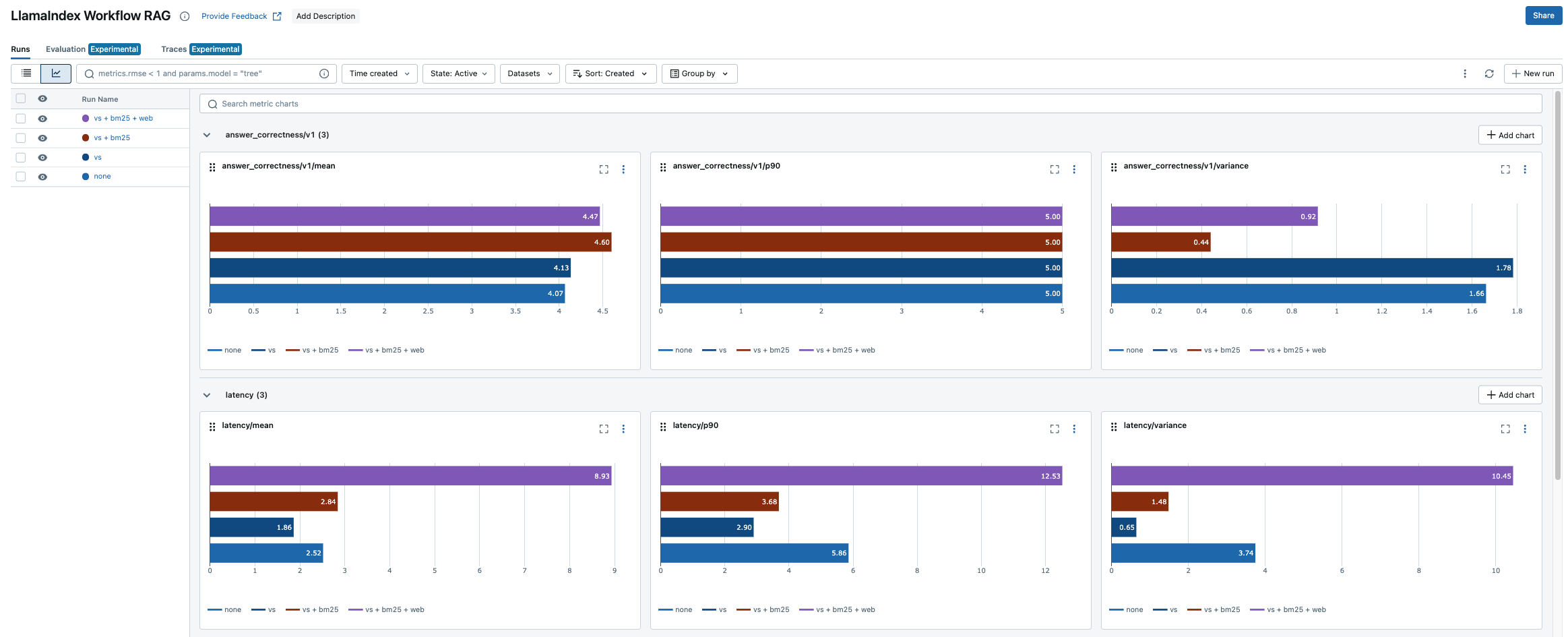Screen dimensions: 1568x637
Task: Open the Time created dropdown
Action: point(379,73)
